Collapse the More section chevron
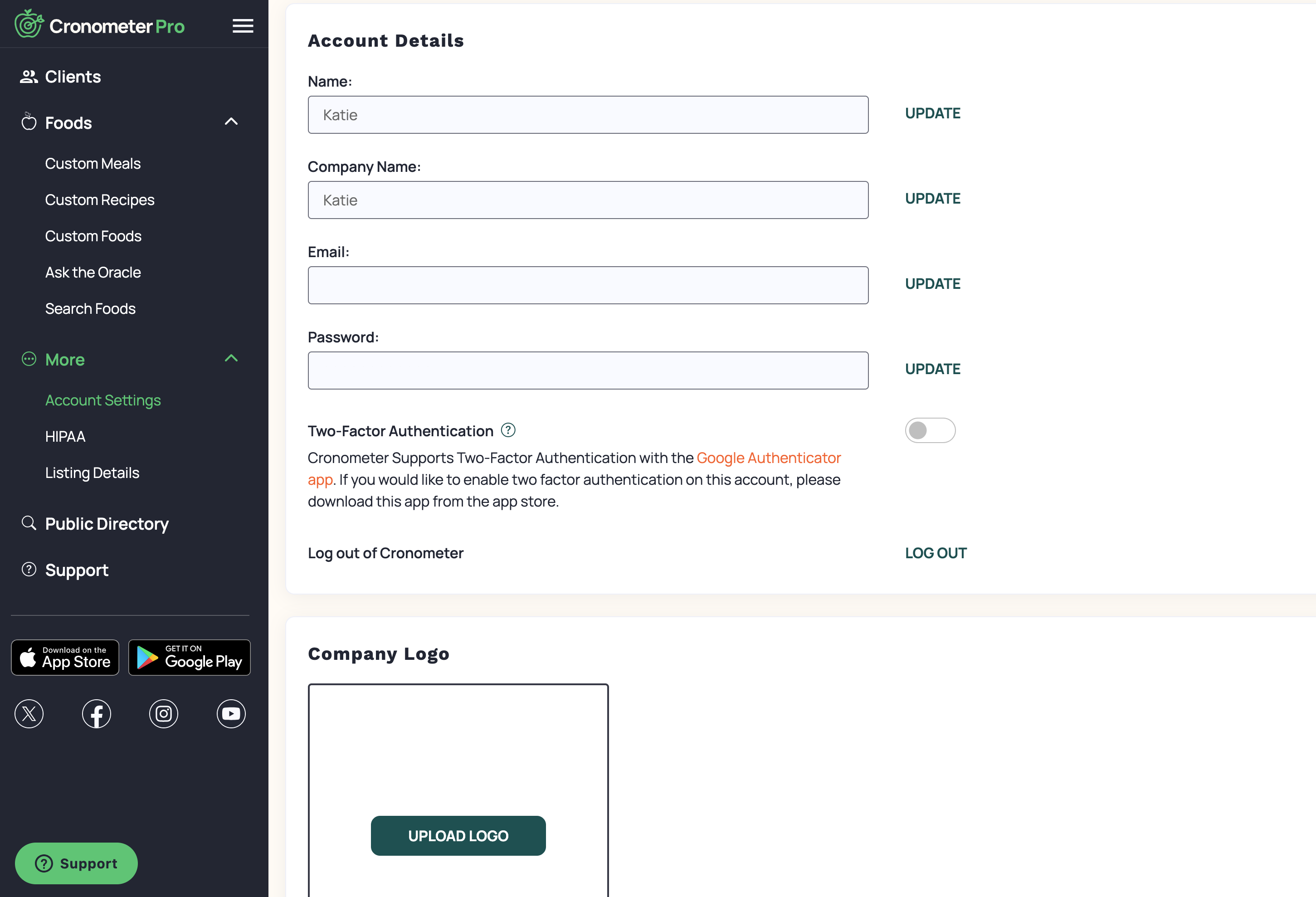 tap(231, 358)
